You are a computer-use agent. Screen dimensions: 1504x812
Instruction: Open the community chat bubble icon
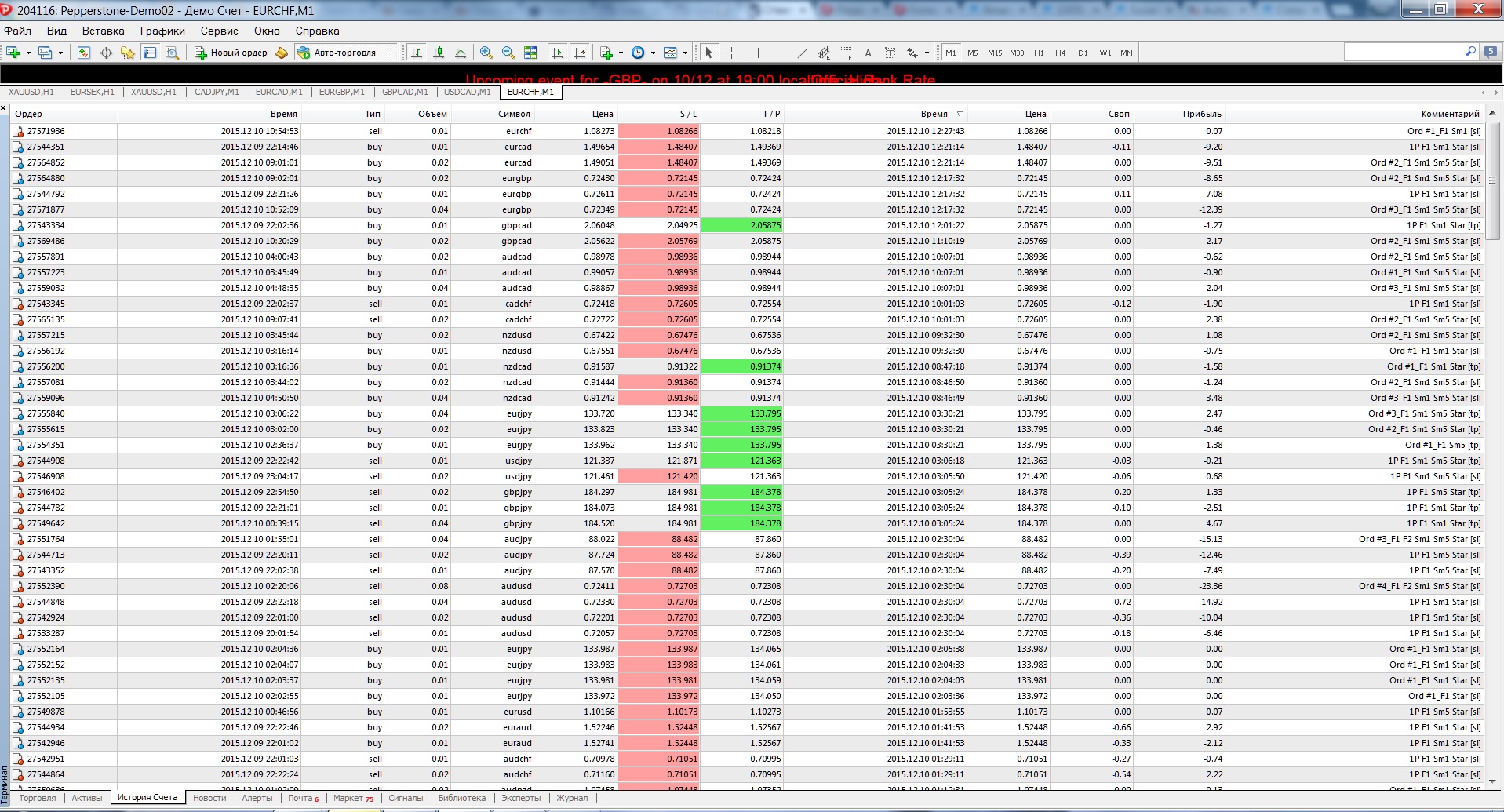1491,52
